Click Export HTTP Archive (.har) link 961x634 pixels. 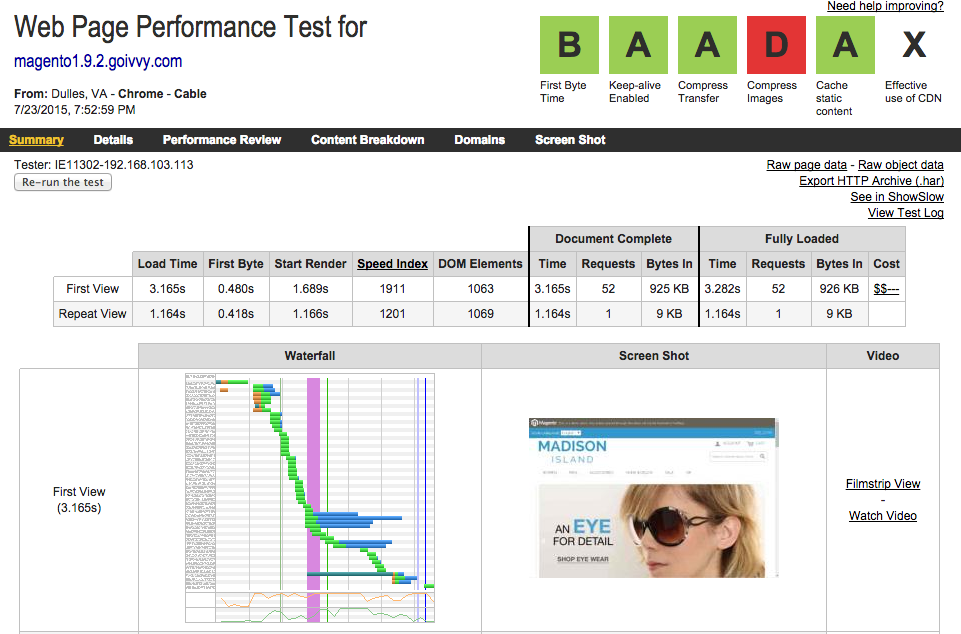(x=871, y=181)
